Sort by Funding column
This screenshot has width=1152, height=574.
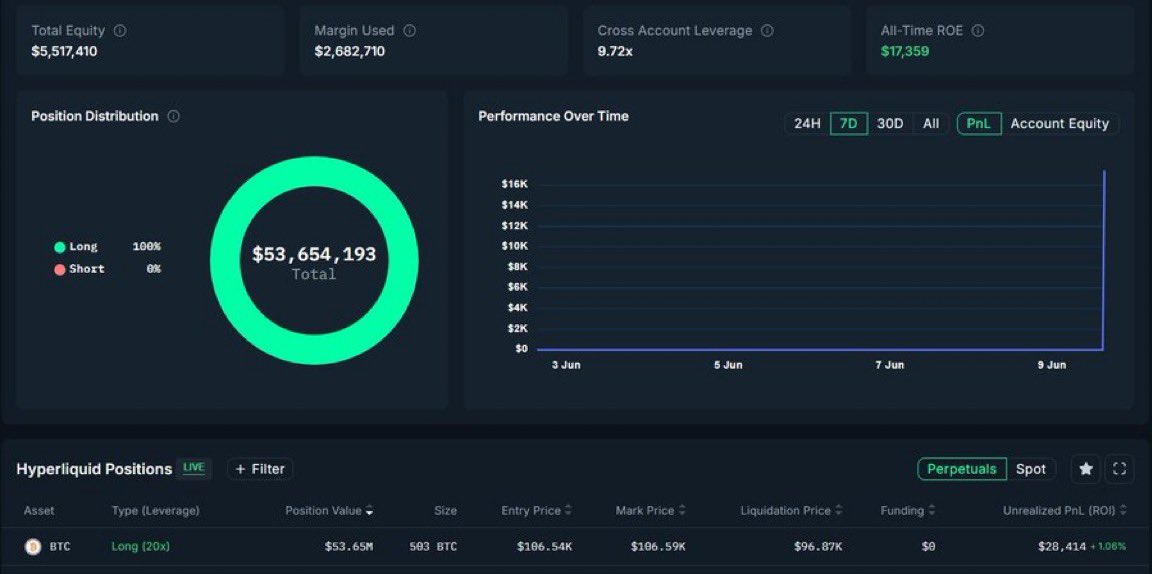[x=908, y=511]
